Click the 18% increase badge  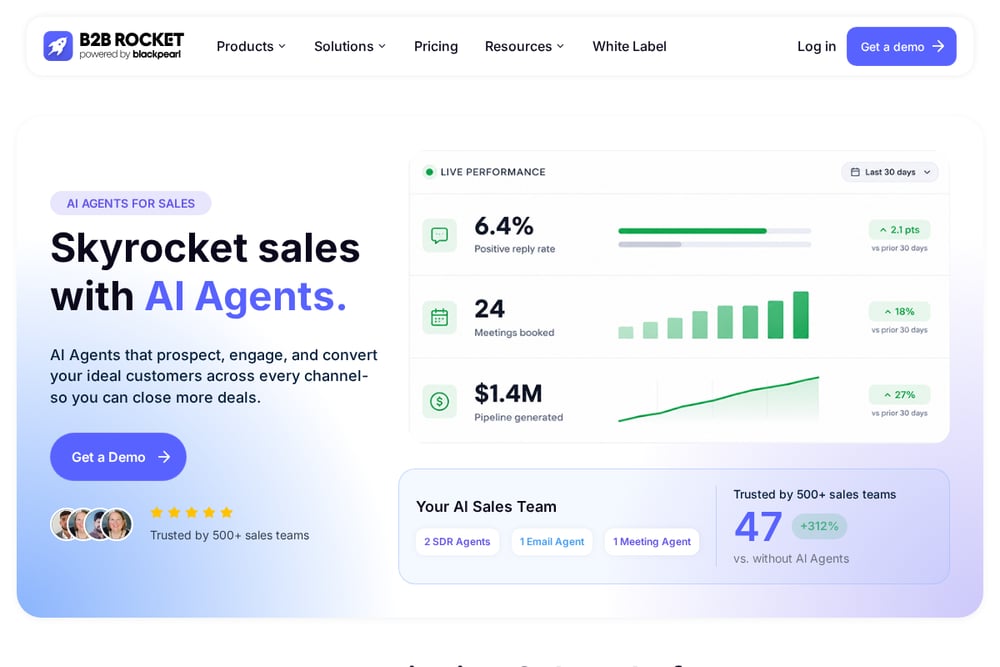[x=899, y=312]
